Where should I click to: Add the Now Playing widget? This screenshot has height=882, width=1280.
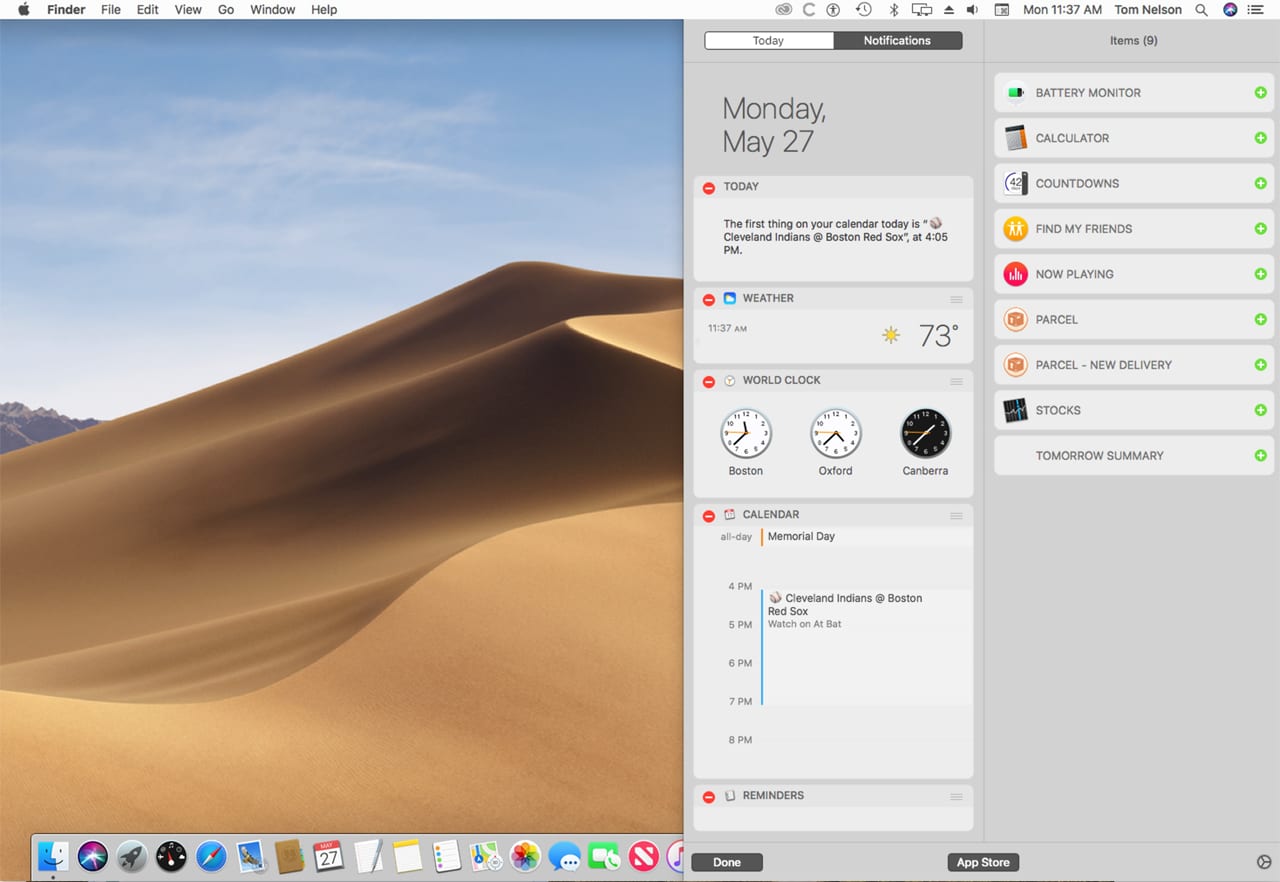pyautogui.click(x=1260, y=274)
